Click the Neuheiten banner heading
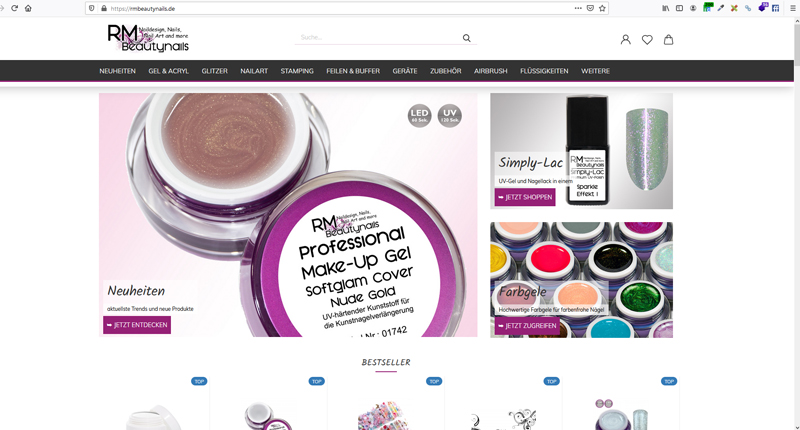Image resolution: width=800 pixels, height=430 pixels. (x=136, y=291)
